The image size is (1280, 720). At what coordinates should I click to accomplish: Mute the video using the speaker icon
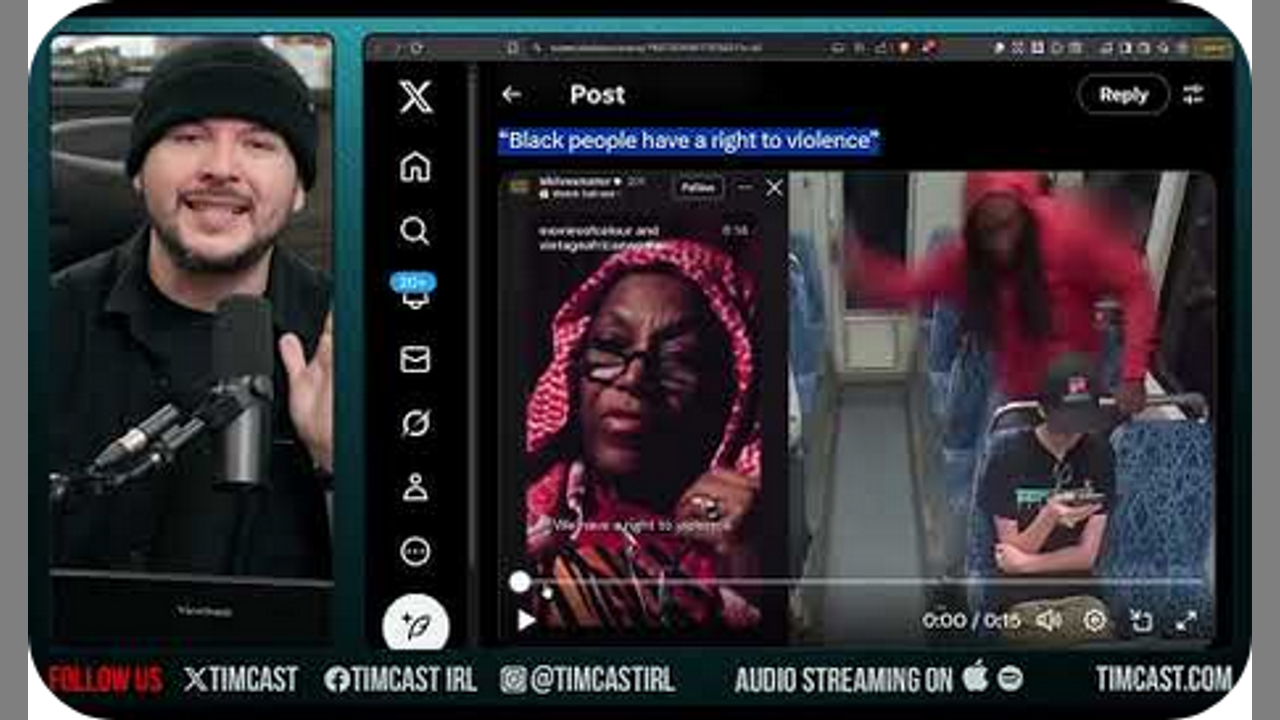(x=1048, y=621)
